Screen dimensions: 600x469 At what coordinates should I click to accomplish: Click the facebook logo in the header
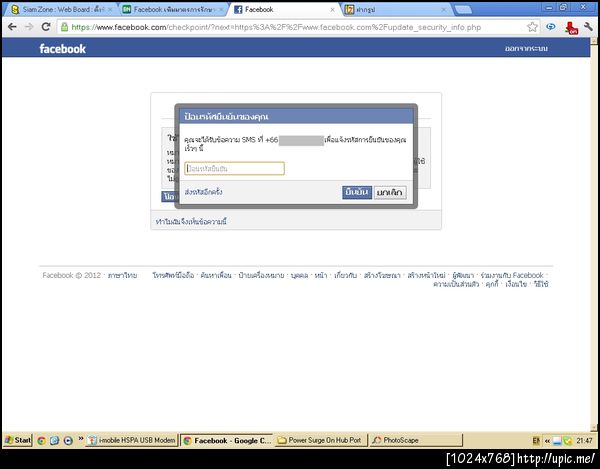(62, 49)
